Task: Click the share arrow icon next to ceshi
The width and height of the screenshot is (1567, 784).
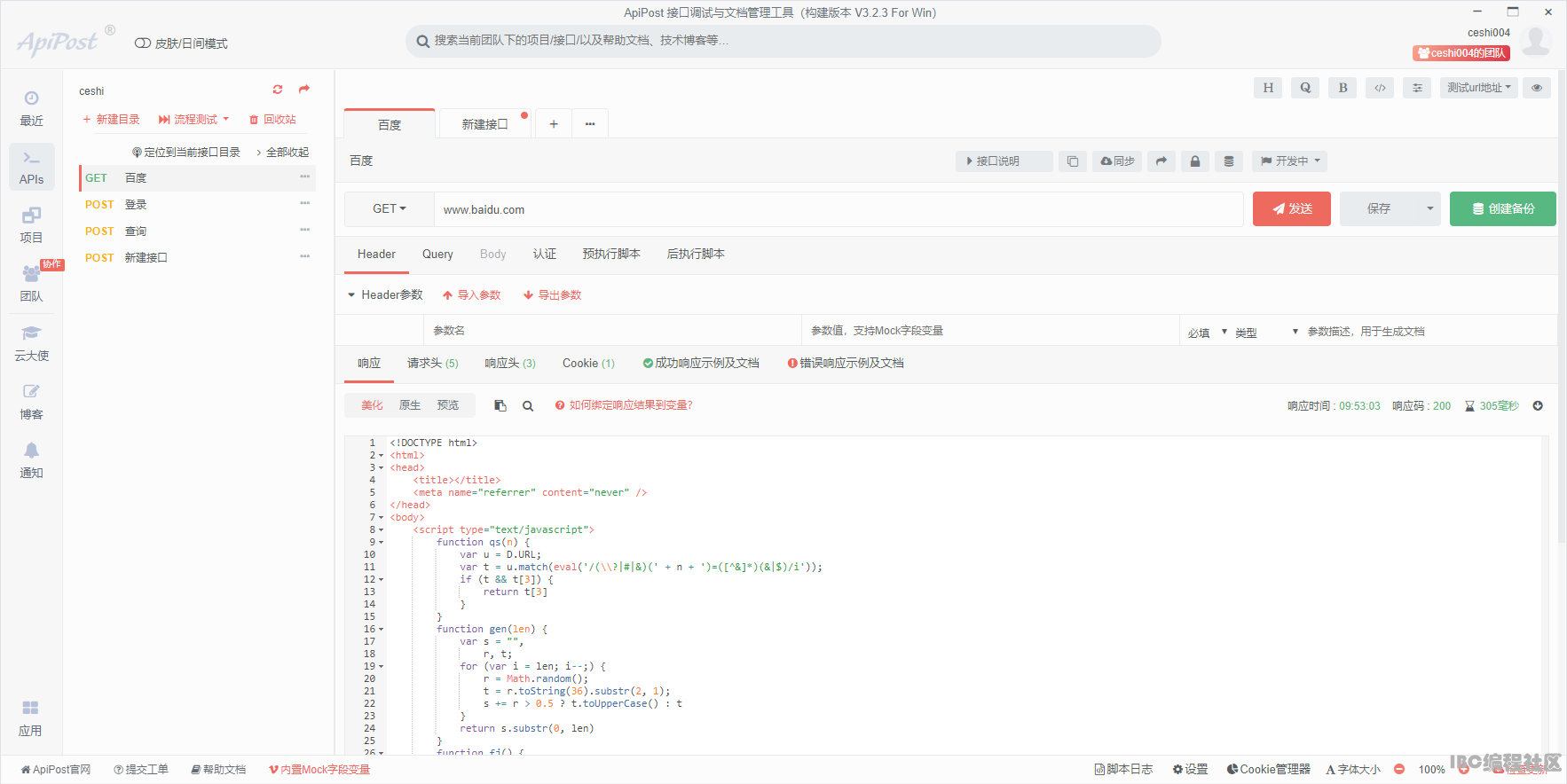Action: click(304, 90)
